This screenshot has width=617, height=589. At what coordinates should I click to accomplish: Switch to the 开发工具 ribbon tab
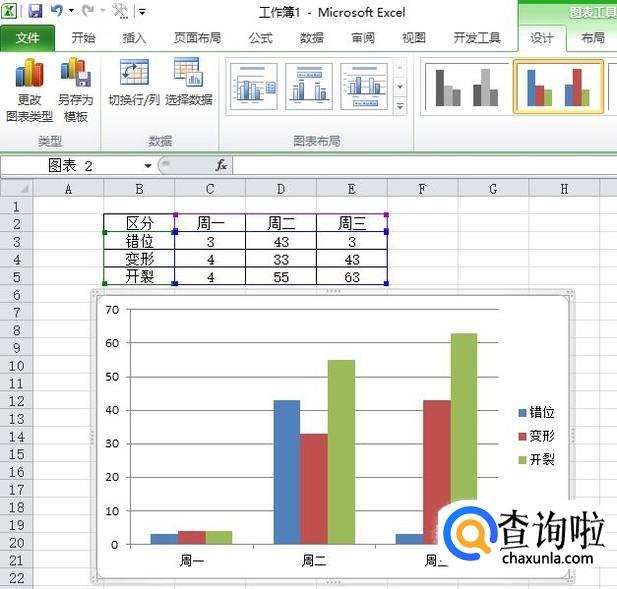coord(477,38)
